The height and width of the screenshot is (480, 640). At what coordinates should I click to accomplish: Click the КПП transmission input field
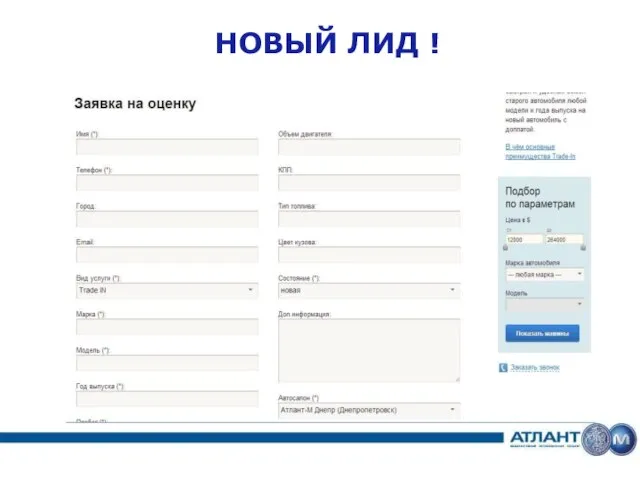click(369, 183)
